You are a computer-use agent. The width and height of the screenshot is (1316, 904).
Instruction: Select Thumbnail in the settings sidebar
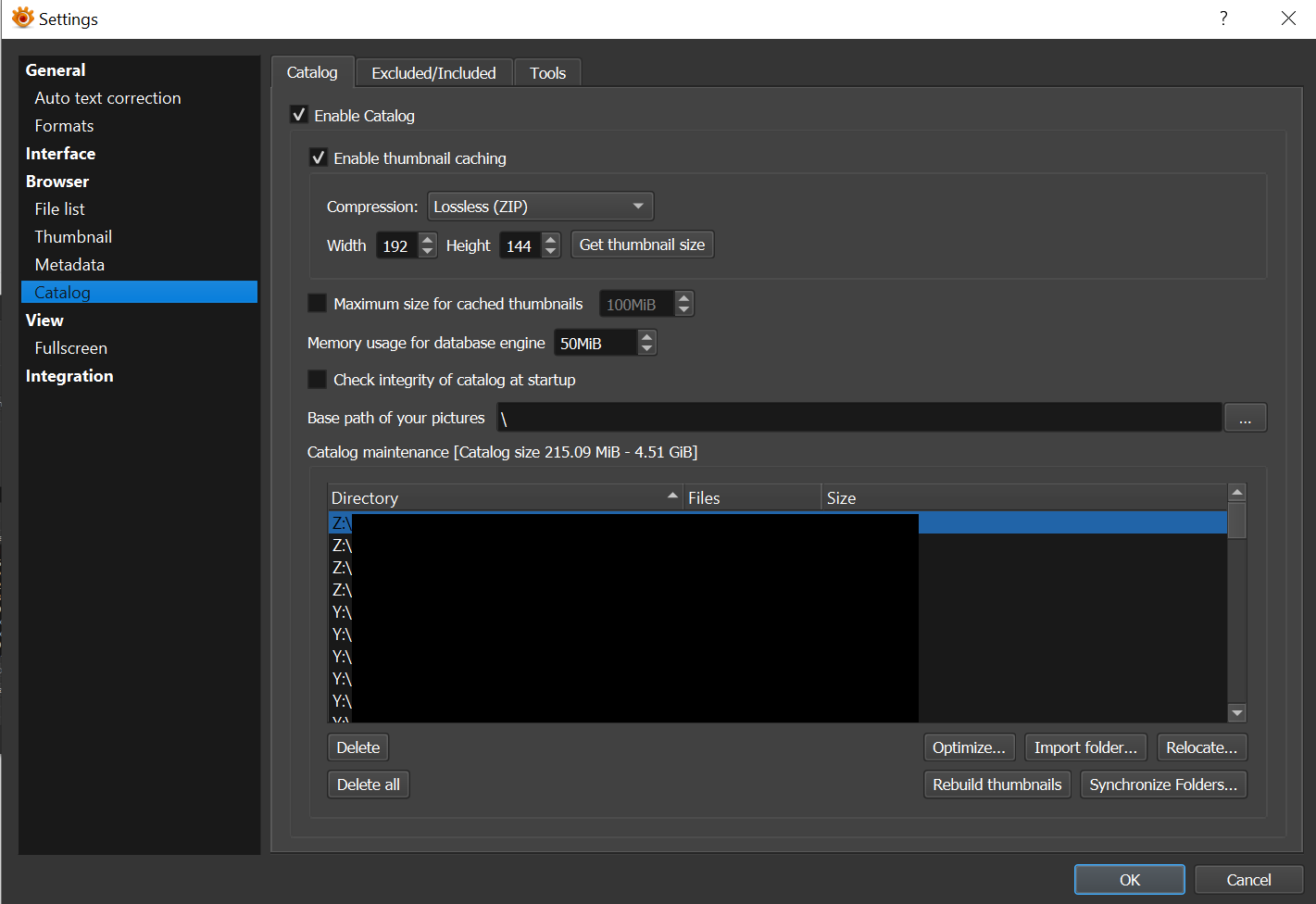pos(73,237)
